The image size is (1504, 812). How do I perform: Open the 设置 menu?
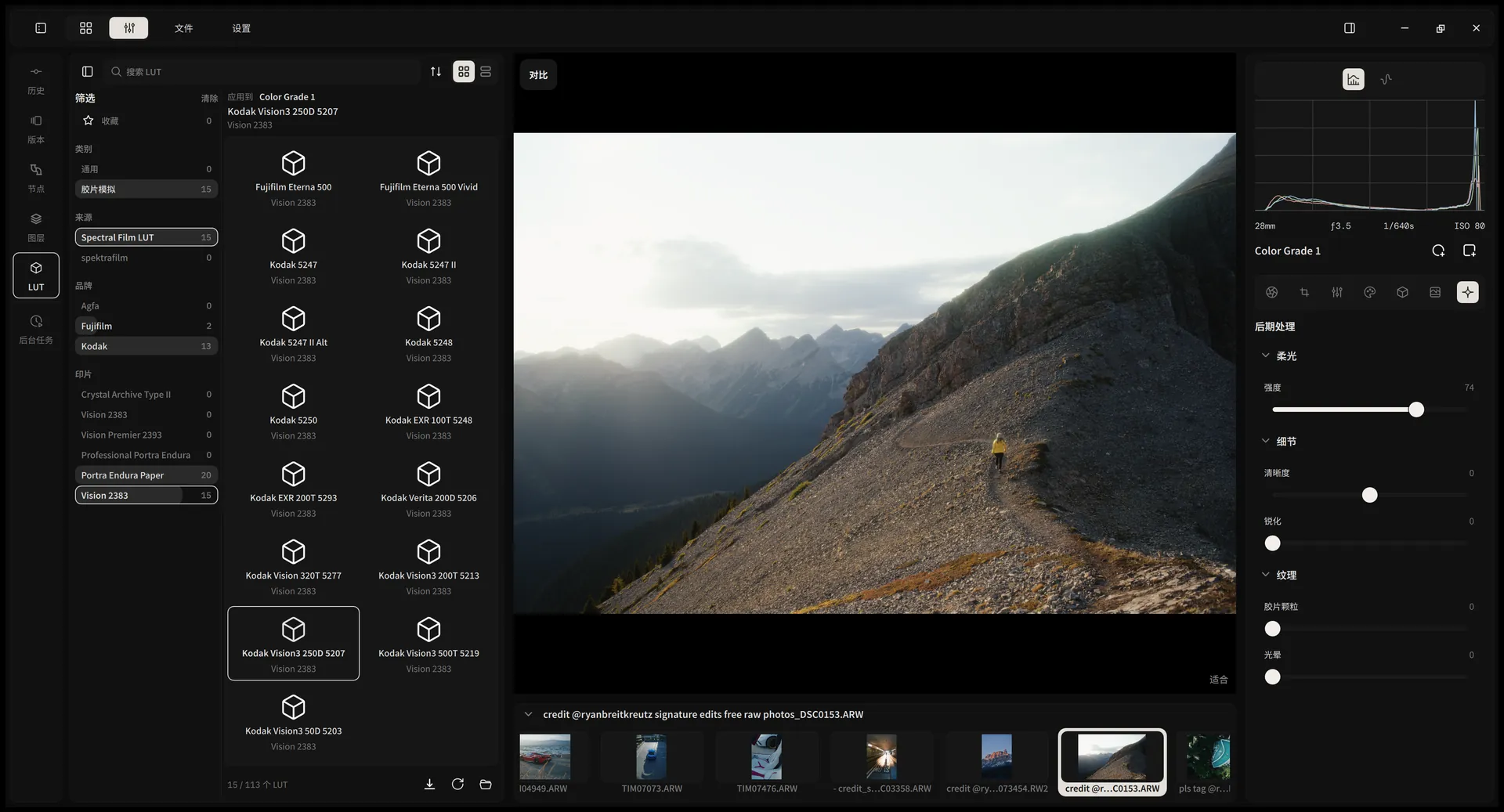pyautogui.click(x=241, y=28)
